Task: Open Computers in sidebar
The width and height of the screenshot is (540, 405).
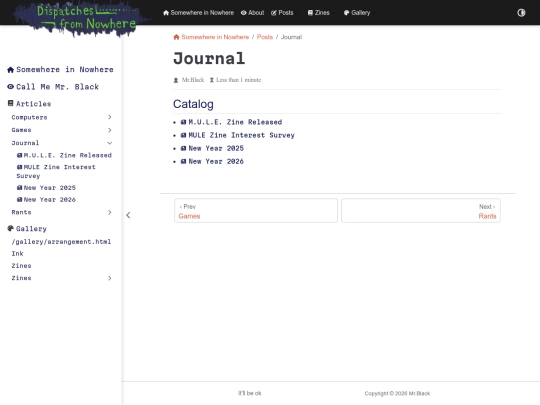Action: pos(29,117)
